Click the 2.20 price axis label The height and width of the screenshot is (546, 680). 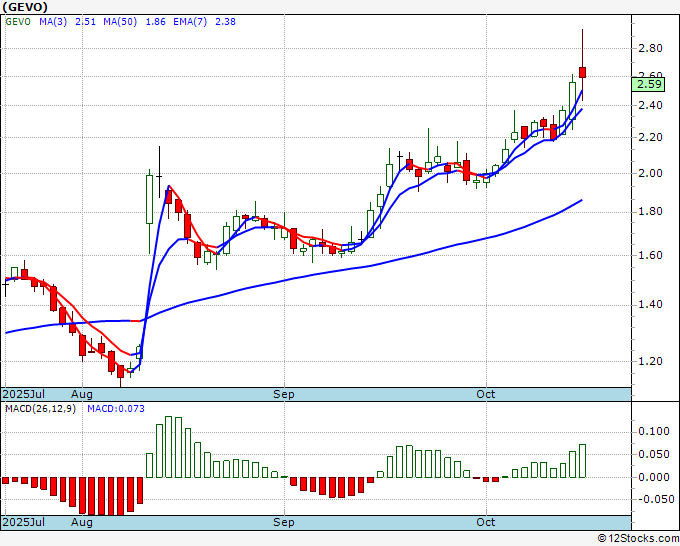click(650, 137)
